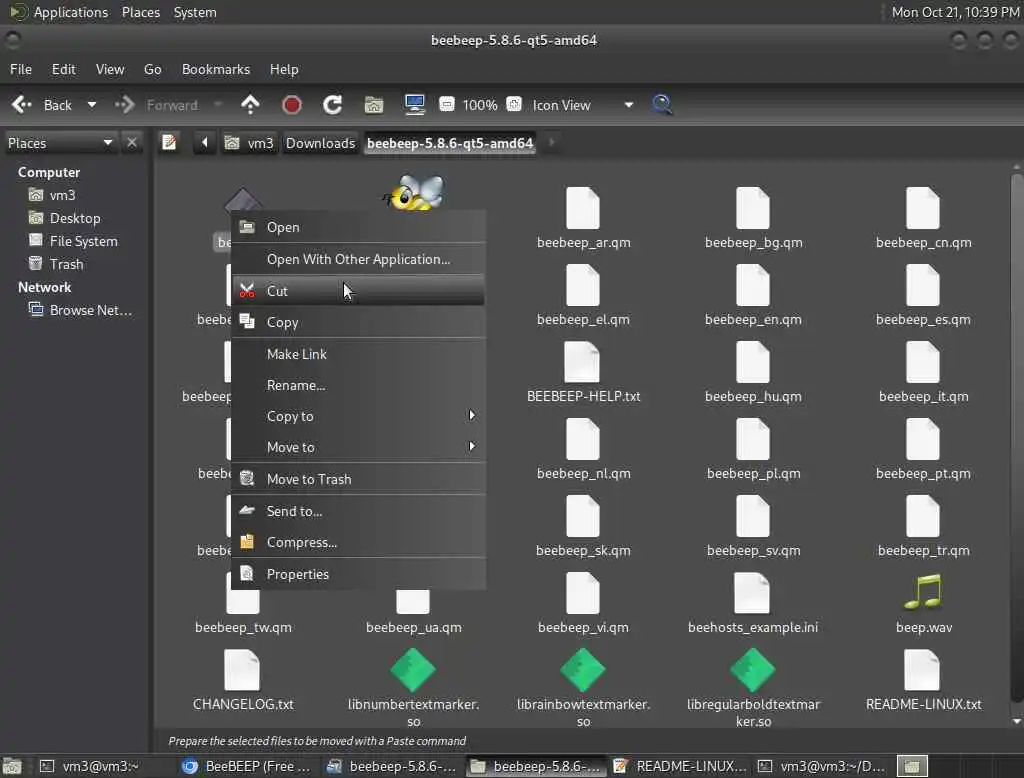Choose Make Link in context menu

point(359,354)
